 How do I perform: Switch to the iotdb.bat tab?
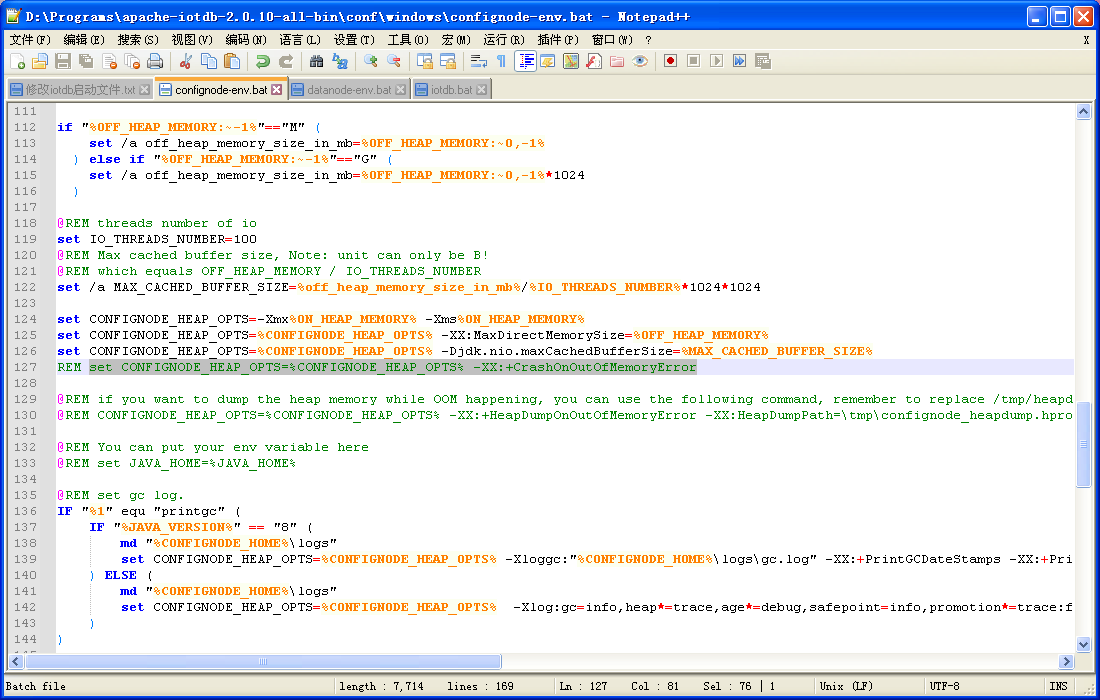pos(451,90)
